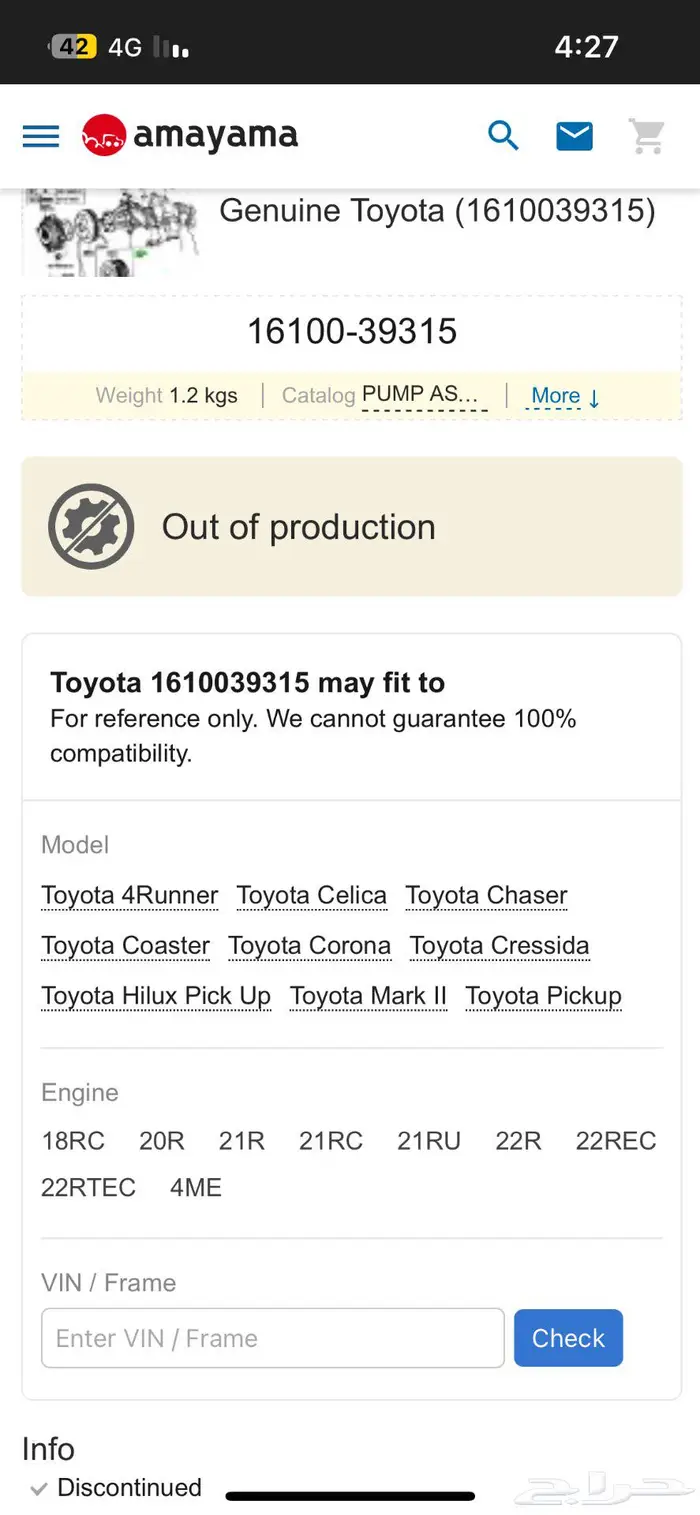Screen dimensions: 700x1515
Task: Expand details with More arrow
Action: click(566, 396)
